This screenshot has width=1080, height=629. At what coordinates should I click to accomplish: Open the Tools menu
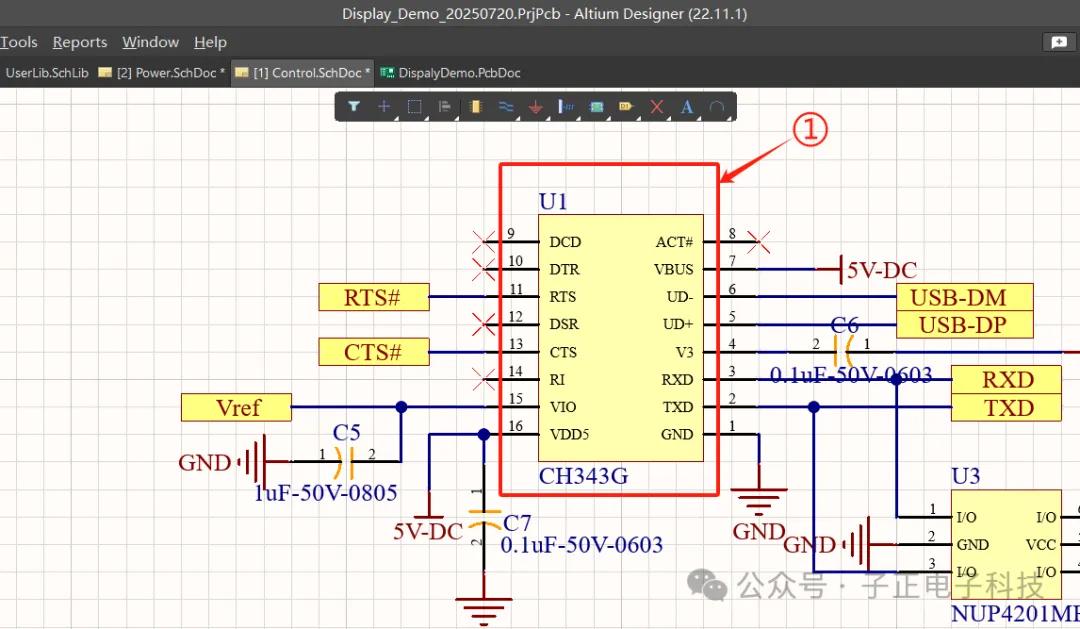point(19,42)
